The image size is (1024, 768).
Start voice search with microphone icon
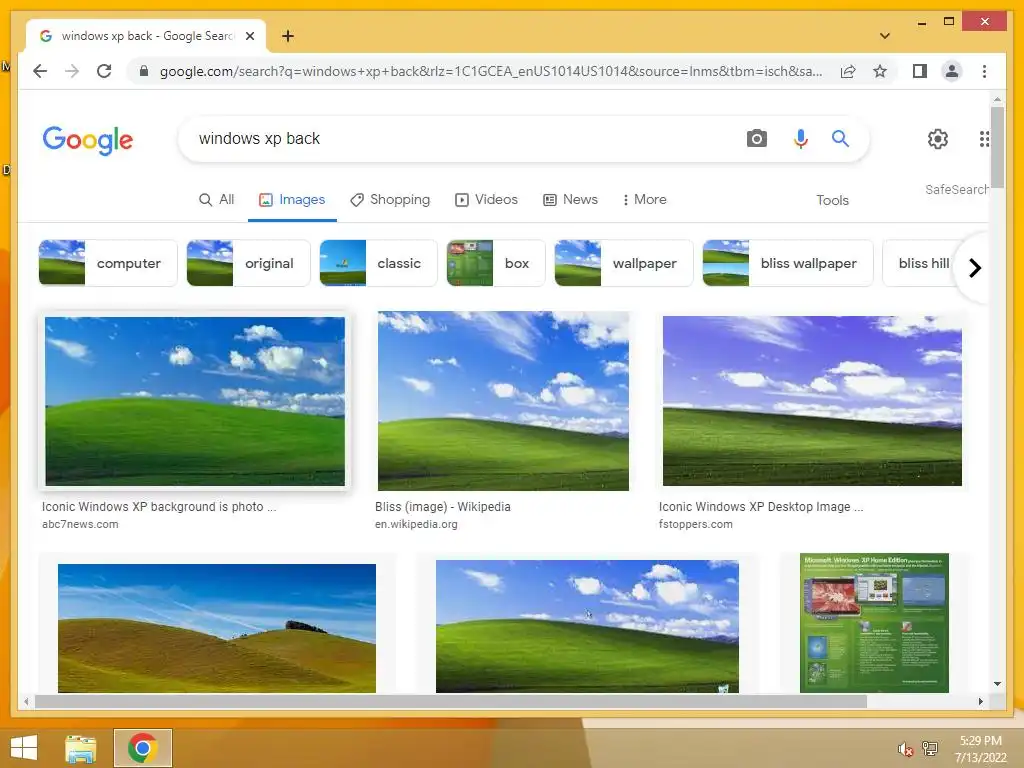[x=800, y=138]
